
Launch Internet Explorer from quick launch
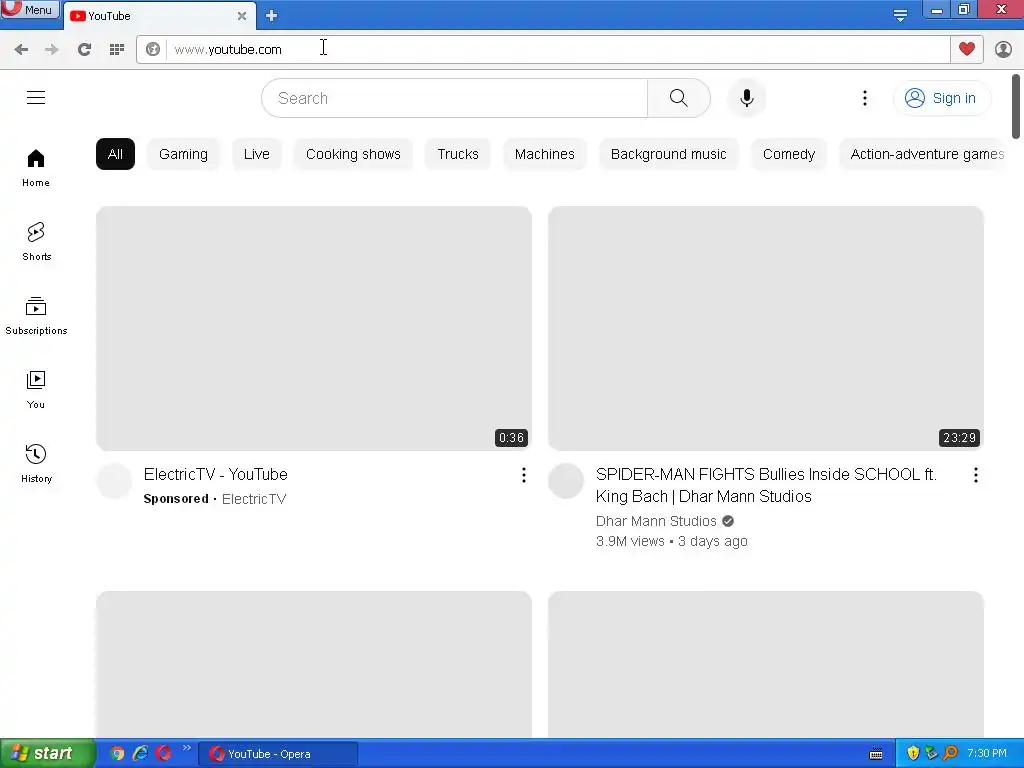point(140,754)
